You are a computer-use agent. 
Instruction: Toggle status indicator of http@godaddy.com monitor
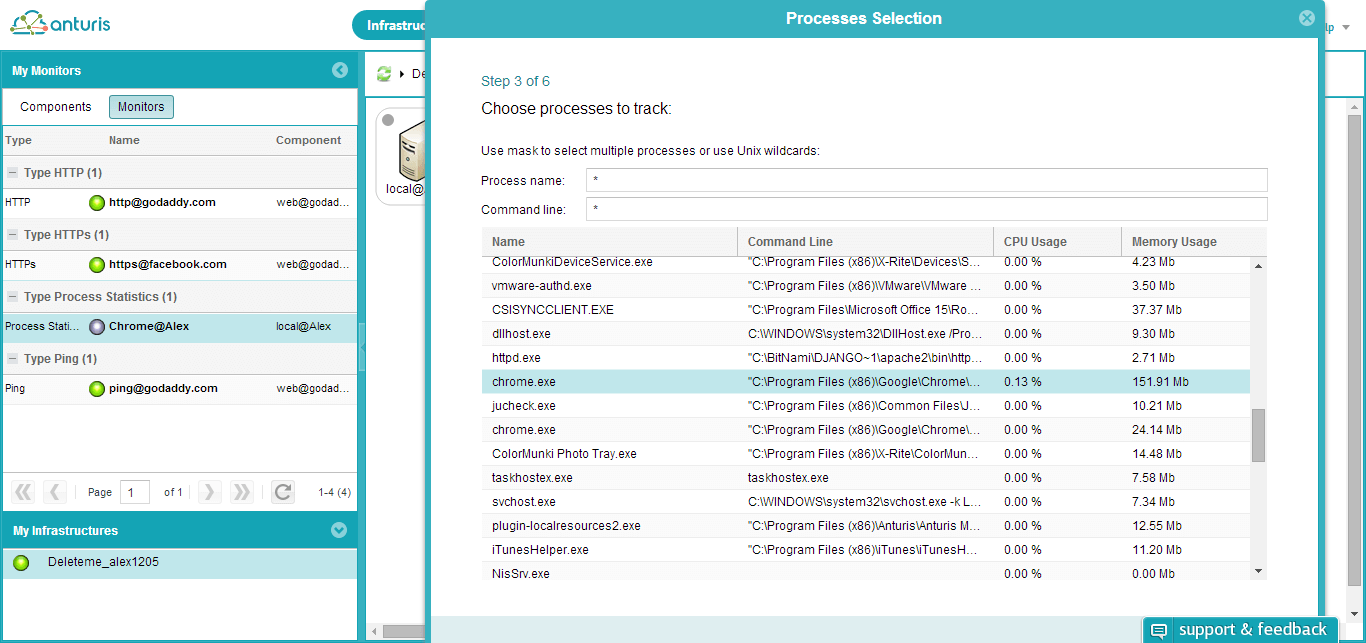coord(96,202)
